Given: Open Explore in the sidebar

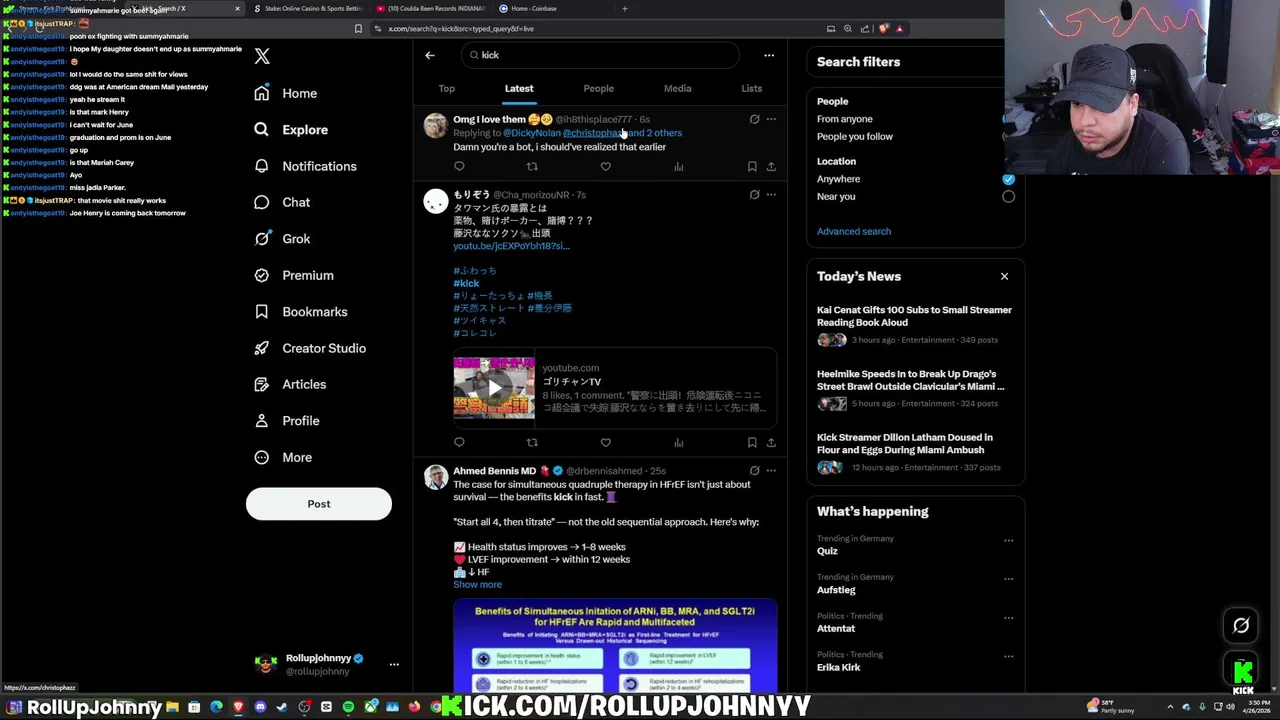Looking at the screenshot, I should 291,130.
